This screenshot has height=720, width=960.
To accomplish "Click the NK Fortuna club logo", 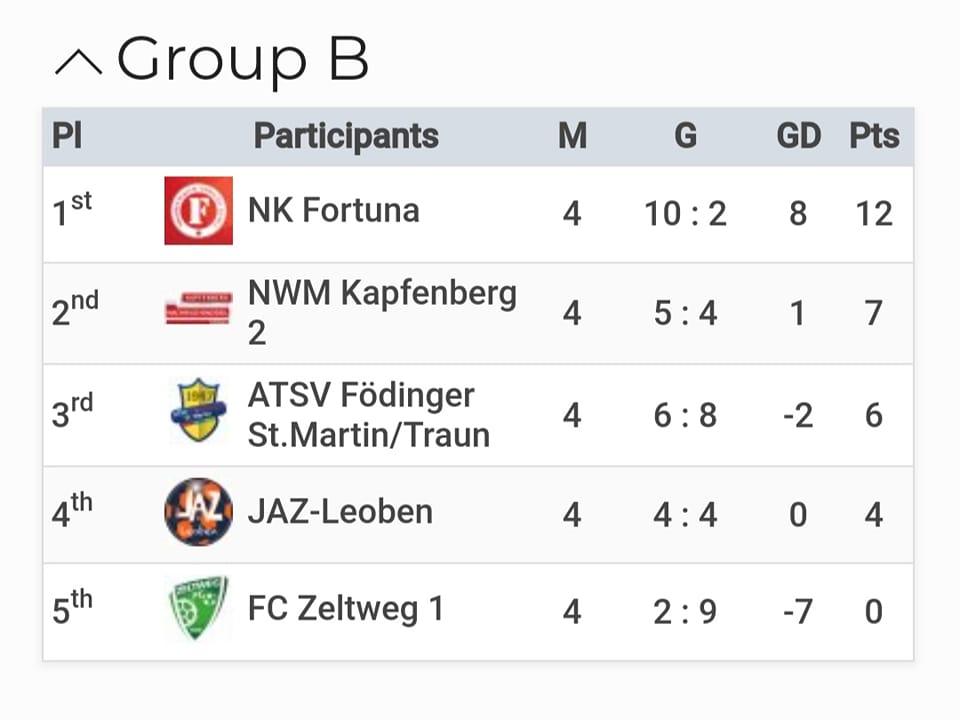I will click(x=198, y=211).
